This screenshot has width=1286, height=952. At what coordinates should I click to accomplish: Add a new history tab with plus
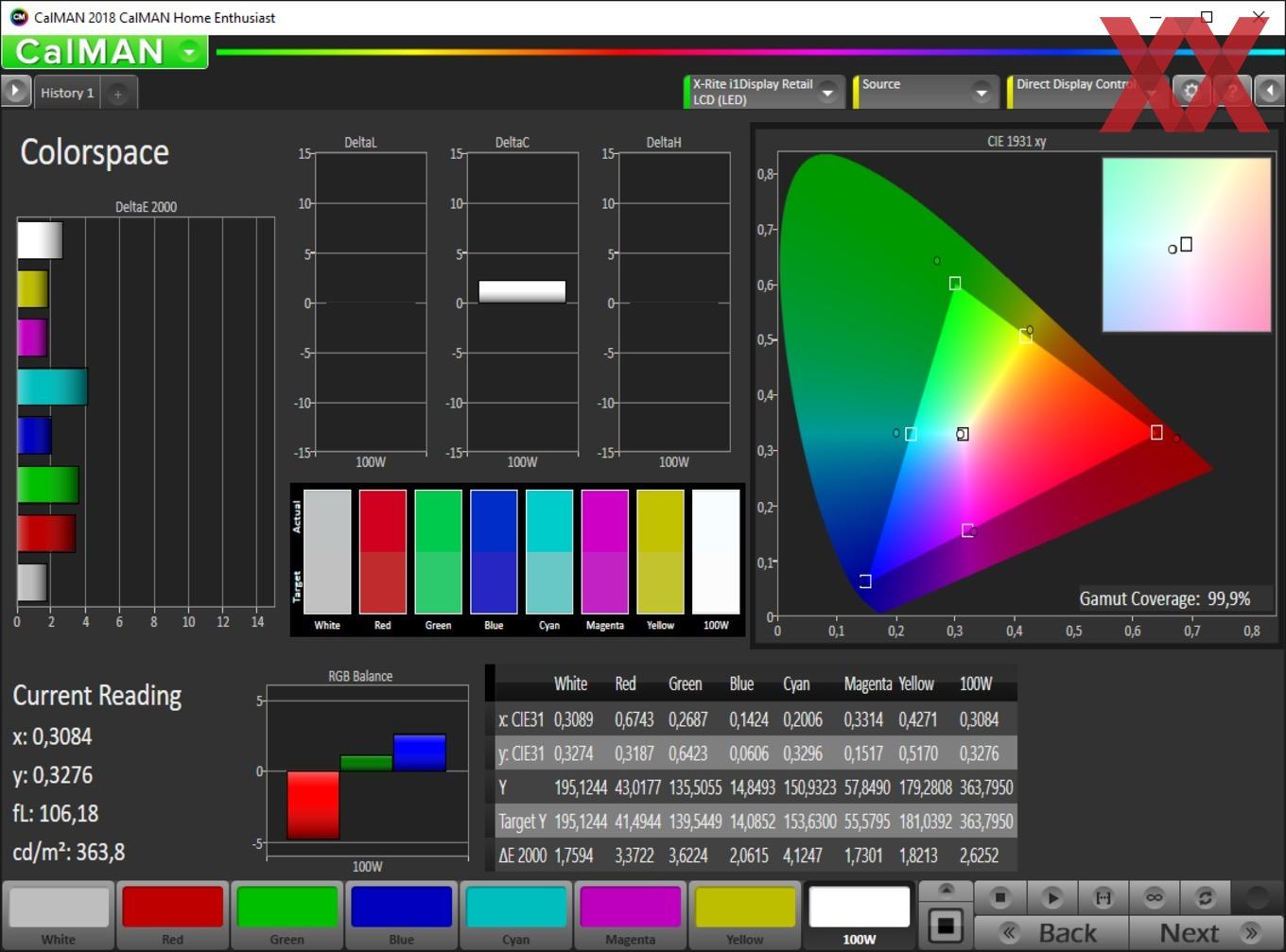[117, 94]
